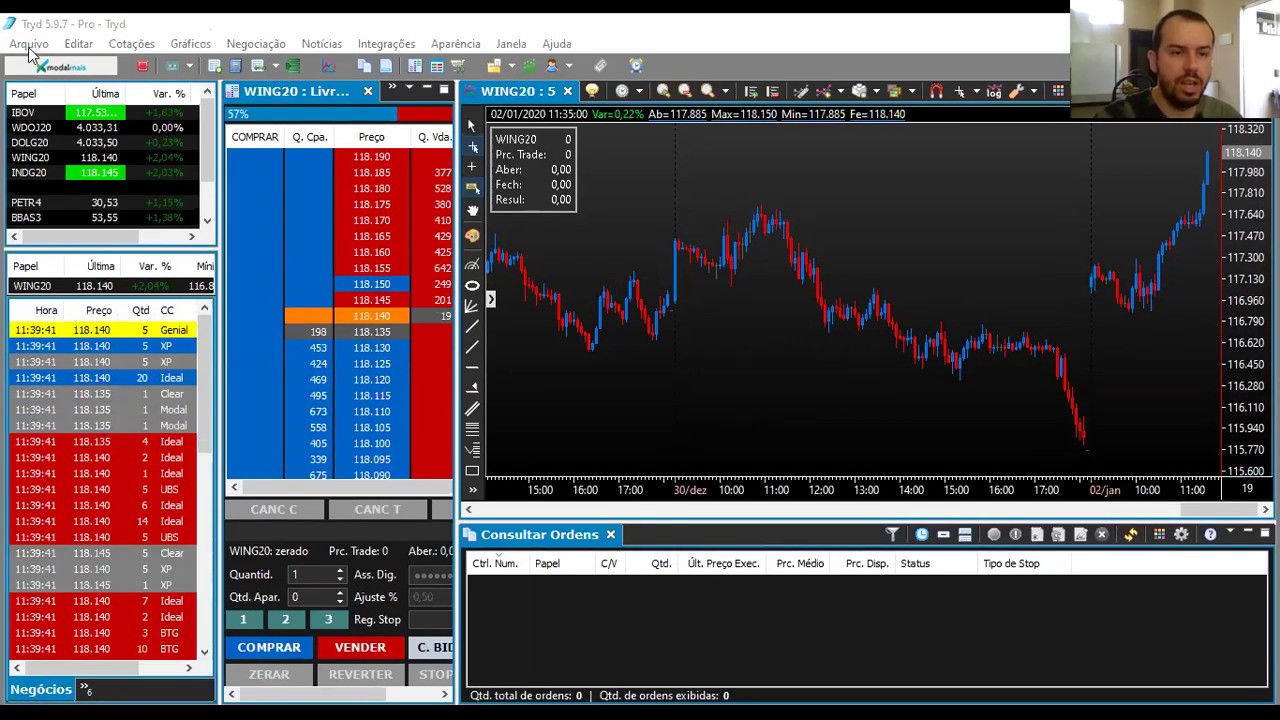The image size is (1280, 720).
Task: Click the red stop icon in main toolbar
Action: 142,66
